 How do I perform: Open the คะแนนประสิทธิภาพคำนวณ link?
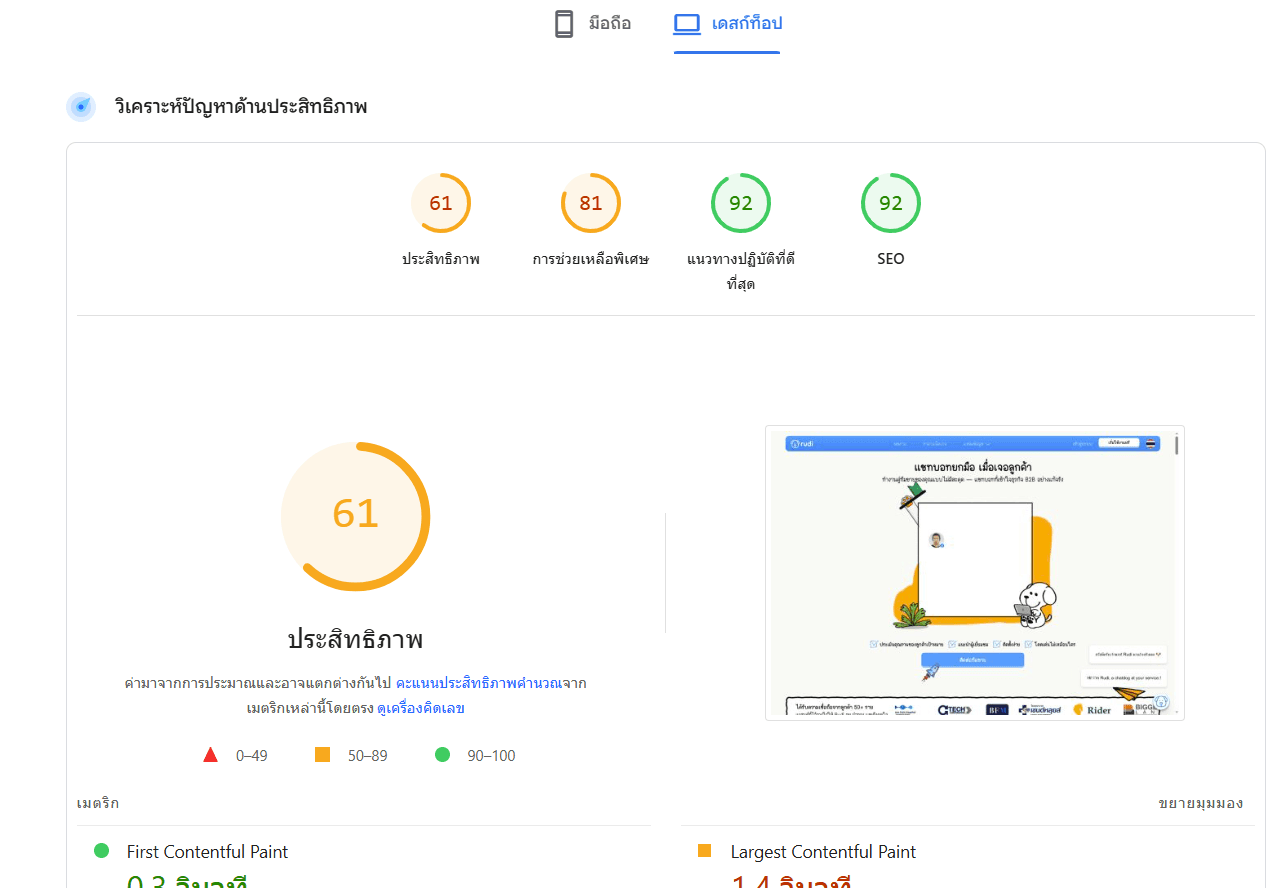click(477, 684)
